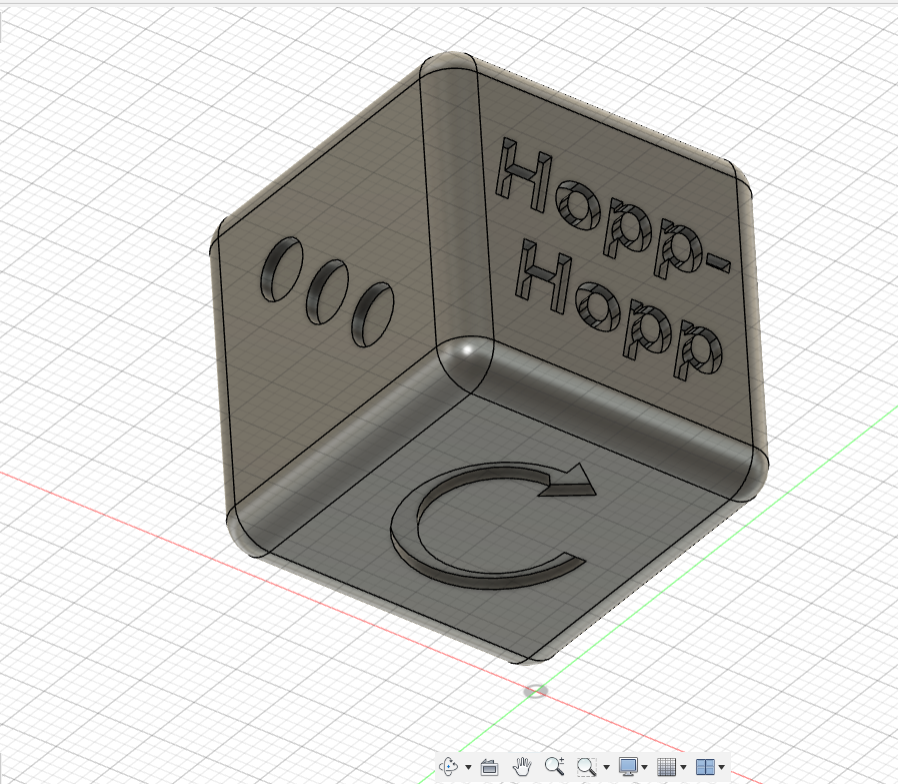Viewport: 898px width, 784px height.
Task: Click the Viewports layout icon
Action: click(x=705, y=766)
